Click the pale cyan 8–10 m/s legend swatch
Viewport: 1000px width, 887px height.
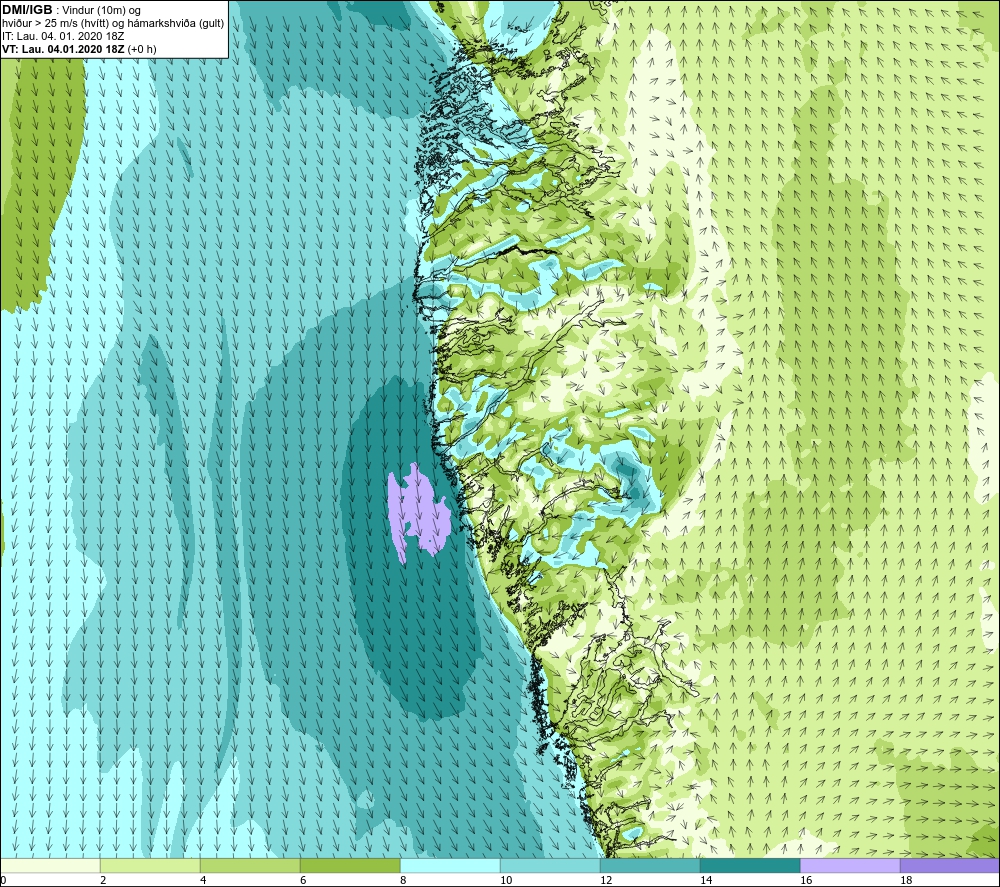point(450,865)
